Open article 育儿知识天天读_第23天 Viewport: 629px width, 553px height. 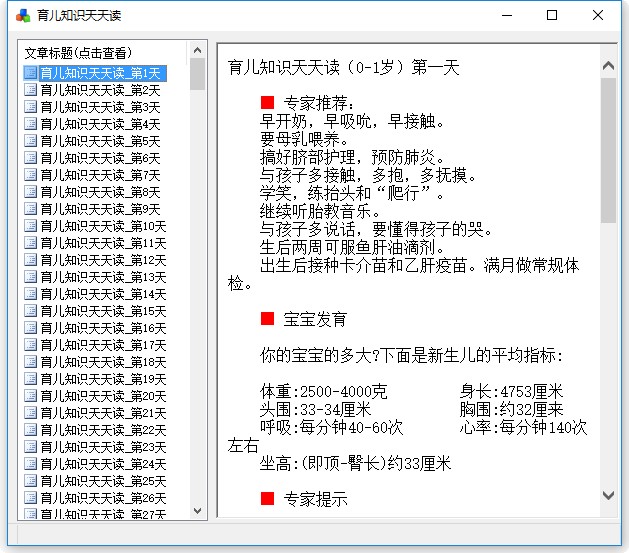[x=103, y=447]
